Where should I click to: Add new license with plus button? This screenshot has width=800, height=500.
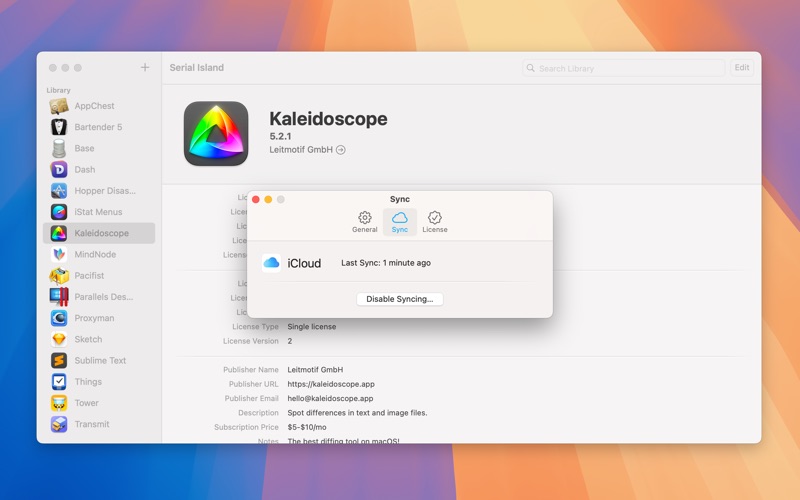(145, 67)
